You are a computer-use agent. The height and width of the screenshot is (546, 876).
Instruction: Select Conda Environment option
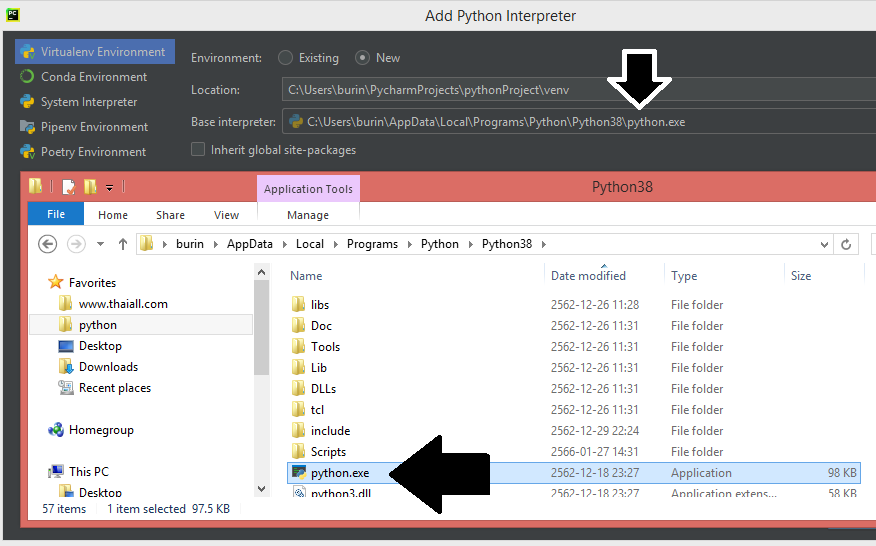83,77
